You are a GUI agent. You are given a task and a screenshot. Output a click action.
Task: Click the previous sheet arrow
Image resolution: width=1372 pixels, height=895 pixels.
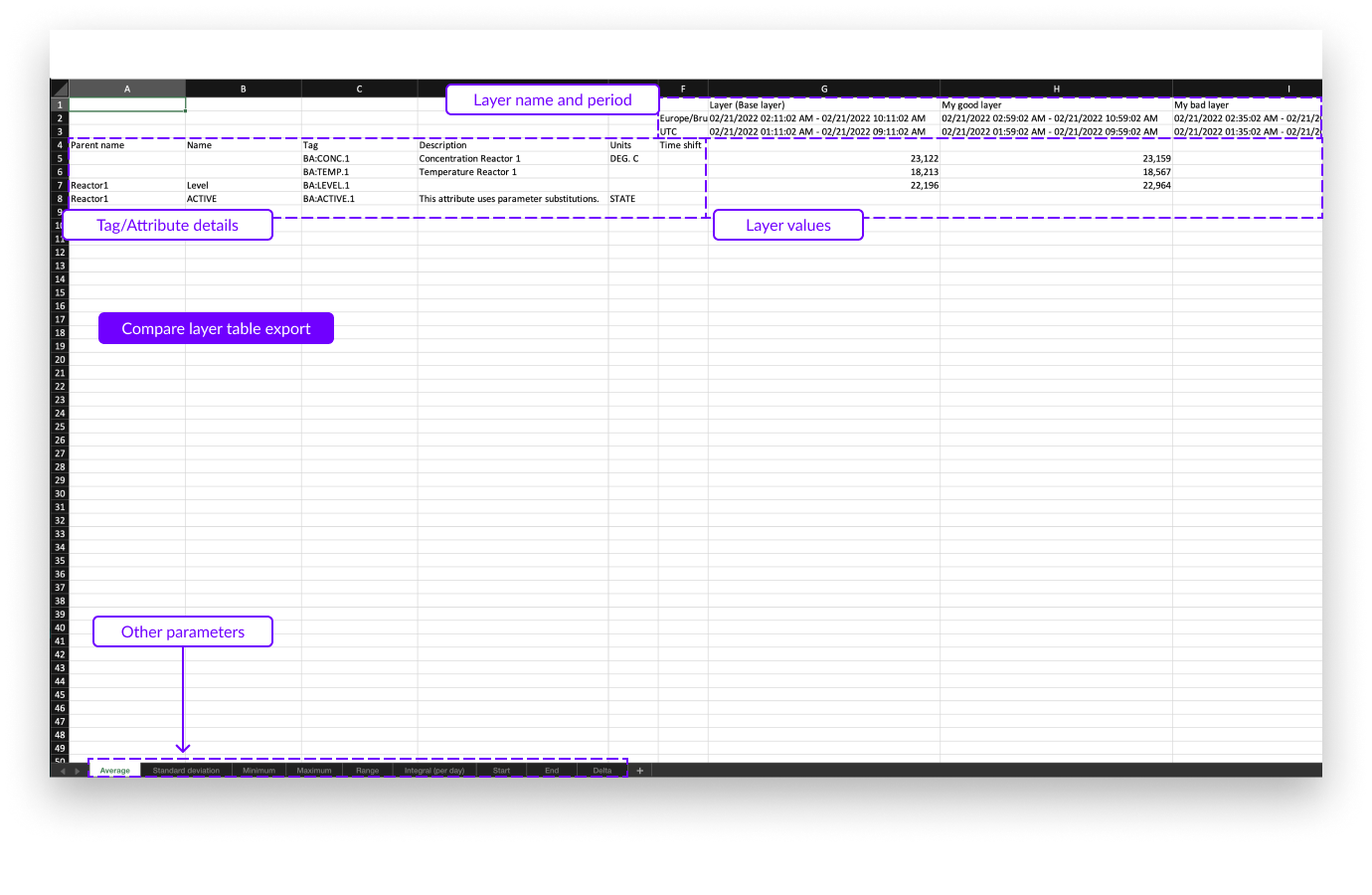tap(63, 771)
